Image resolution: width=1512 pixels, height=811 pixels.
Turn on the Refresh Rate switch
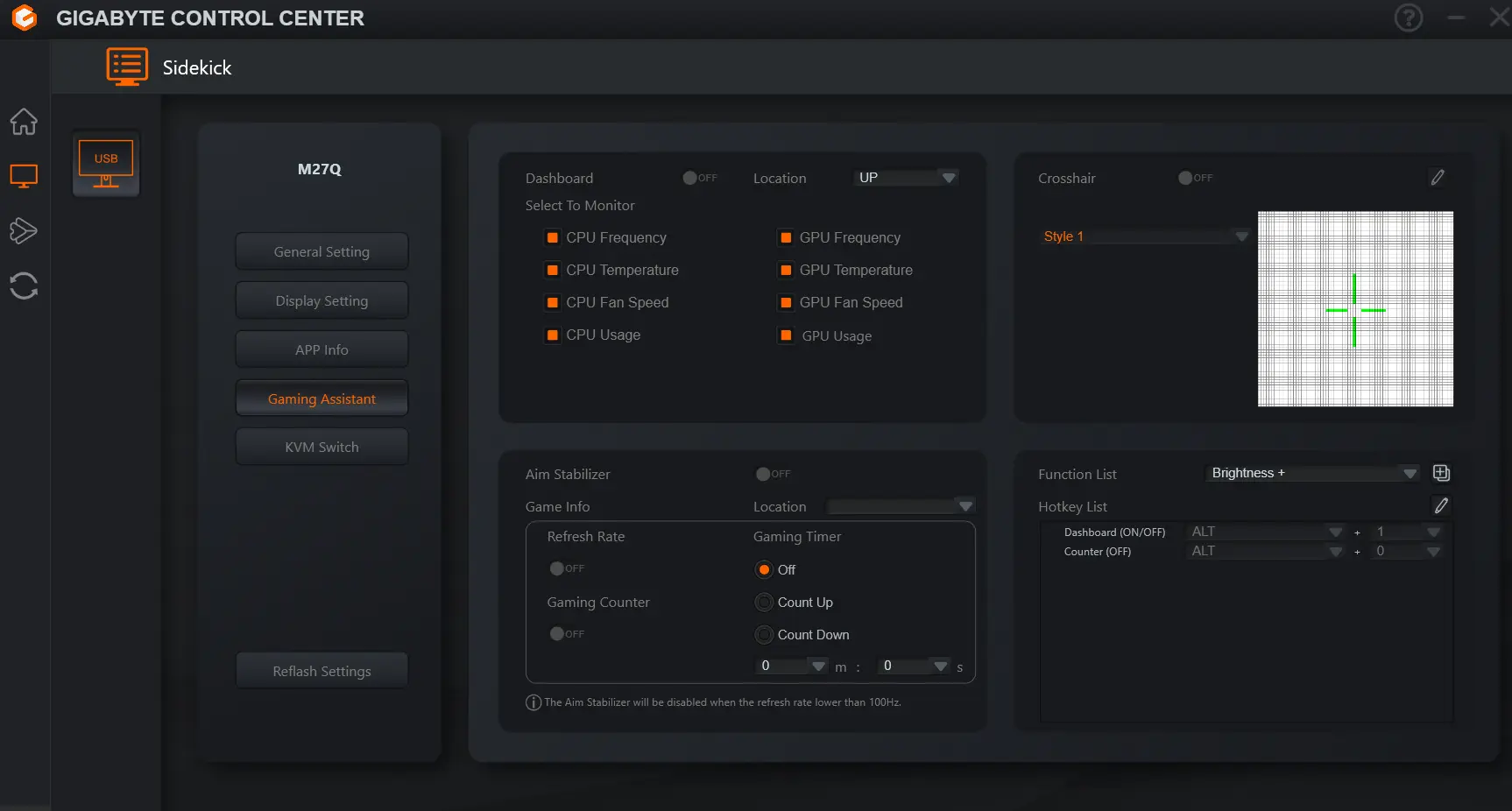pos(567,568)
